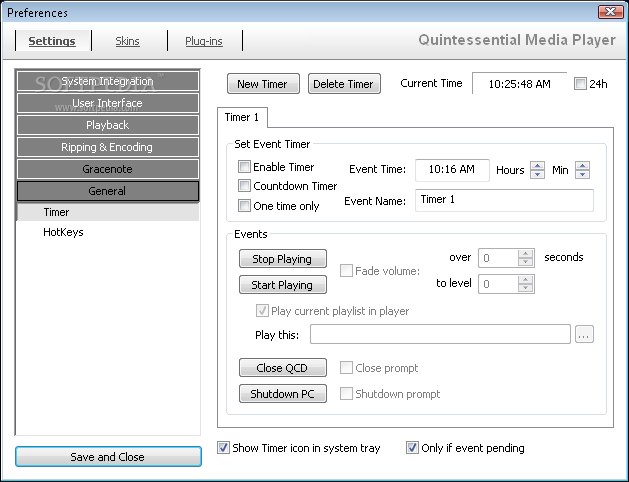Image resolution: width=629 pixels, height=482 pixels.
Task: Click the Event Time field
Action: click(452, 170)
